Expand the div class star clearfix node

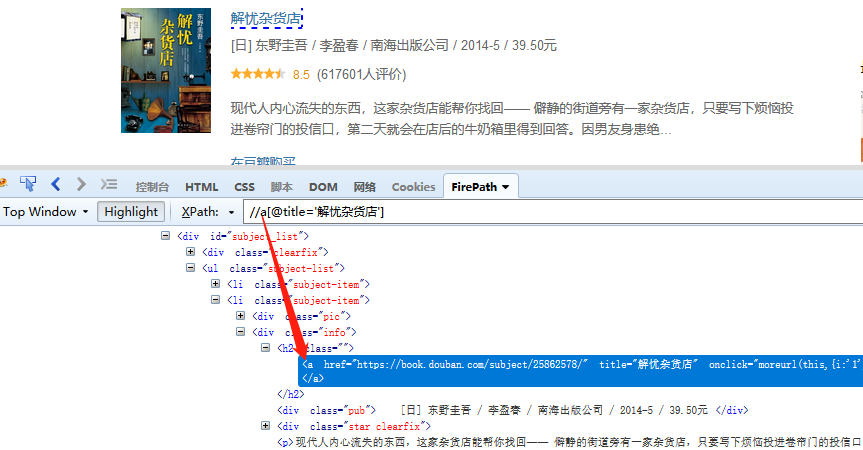pos(266,425)
